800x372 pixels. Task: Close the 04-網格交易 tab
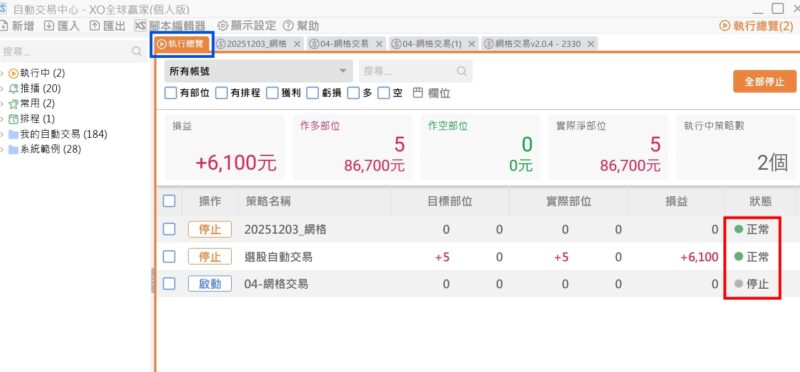click(379, 44)
